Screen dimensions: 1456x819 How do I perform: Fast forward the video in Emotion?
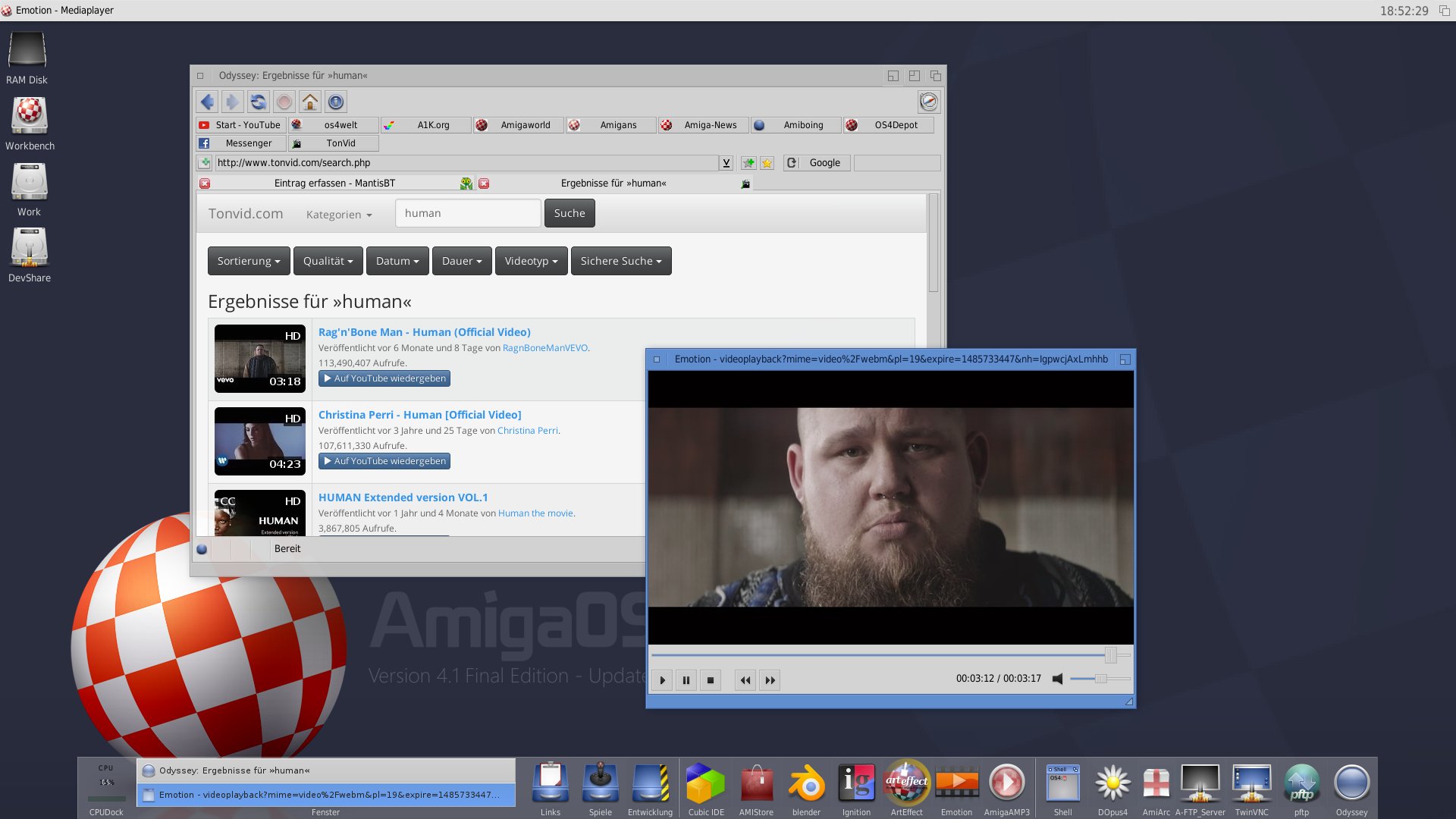(770, 680)
